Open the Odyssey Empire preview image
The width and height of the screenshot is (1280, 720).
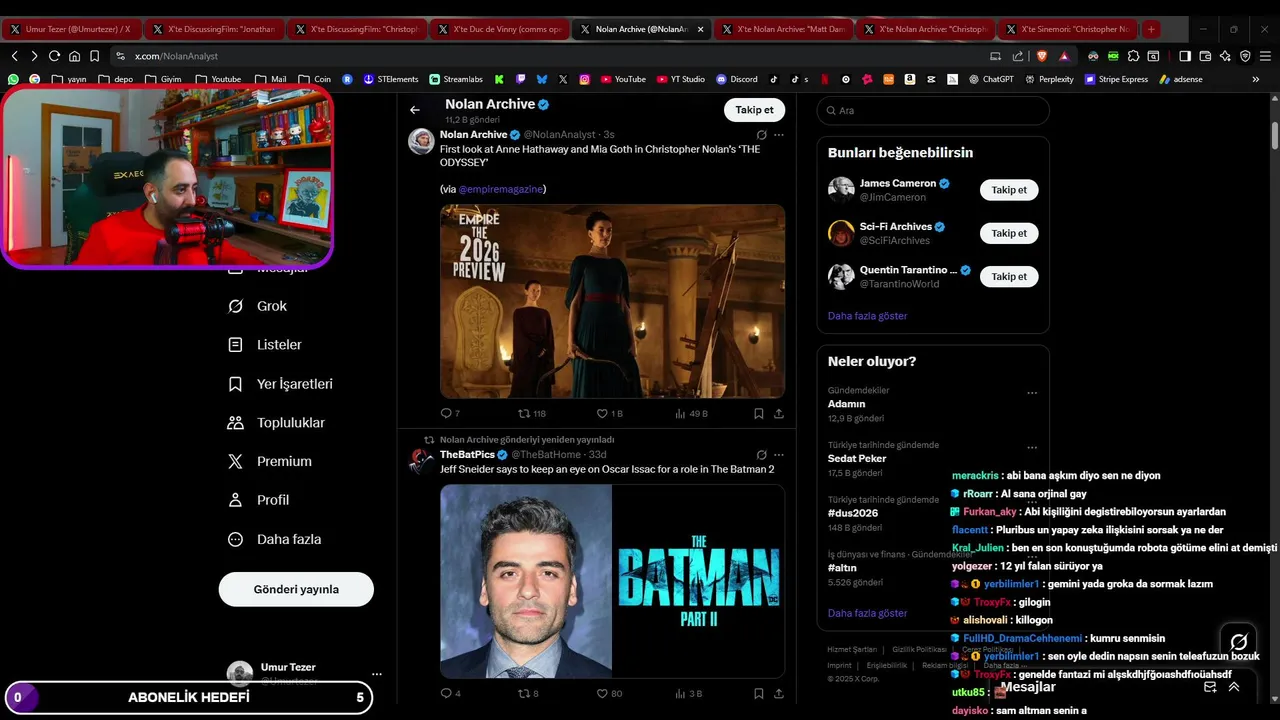pos(612,301)
